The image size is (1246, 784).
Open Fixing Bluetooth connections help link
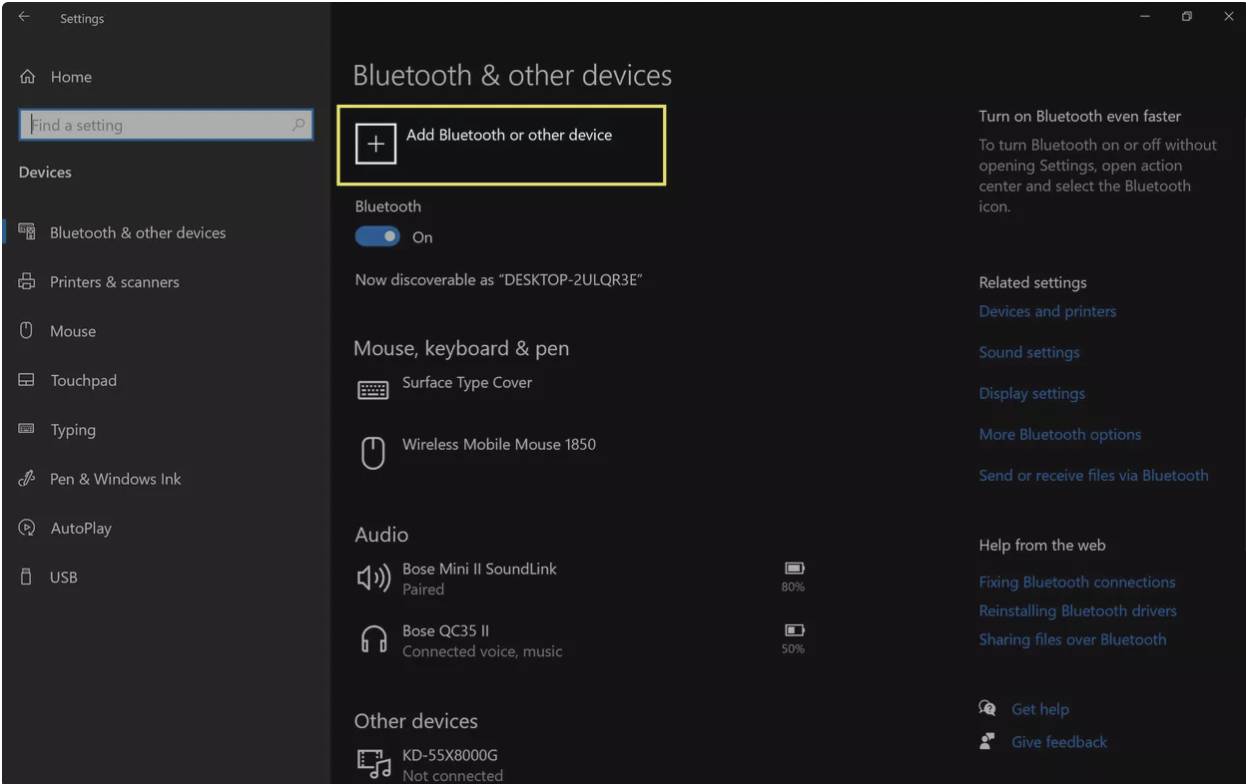(1077, 582)
